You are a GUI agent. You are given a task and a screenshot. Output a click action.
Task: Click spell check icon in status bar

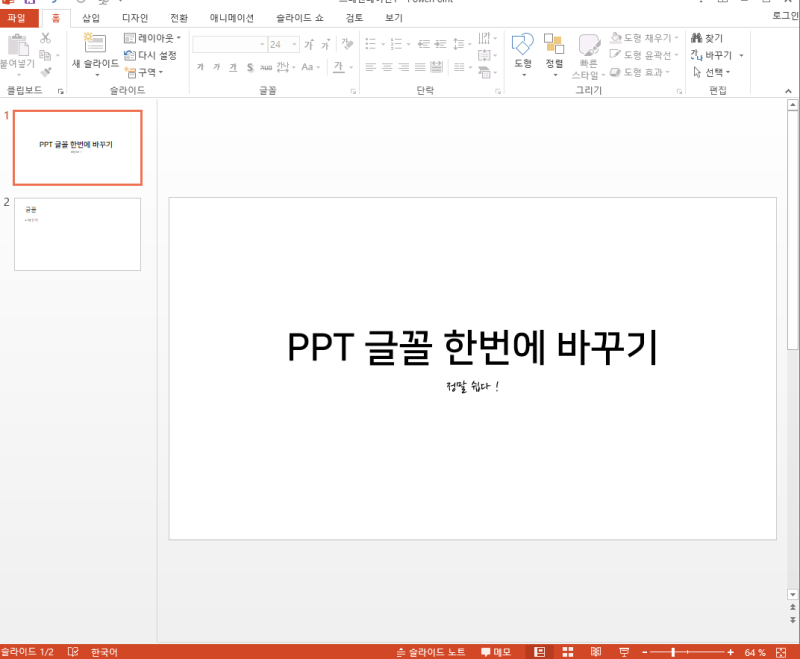pyautogui.click(x=73, y=652)
